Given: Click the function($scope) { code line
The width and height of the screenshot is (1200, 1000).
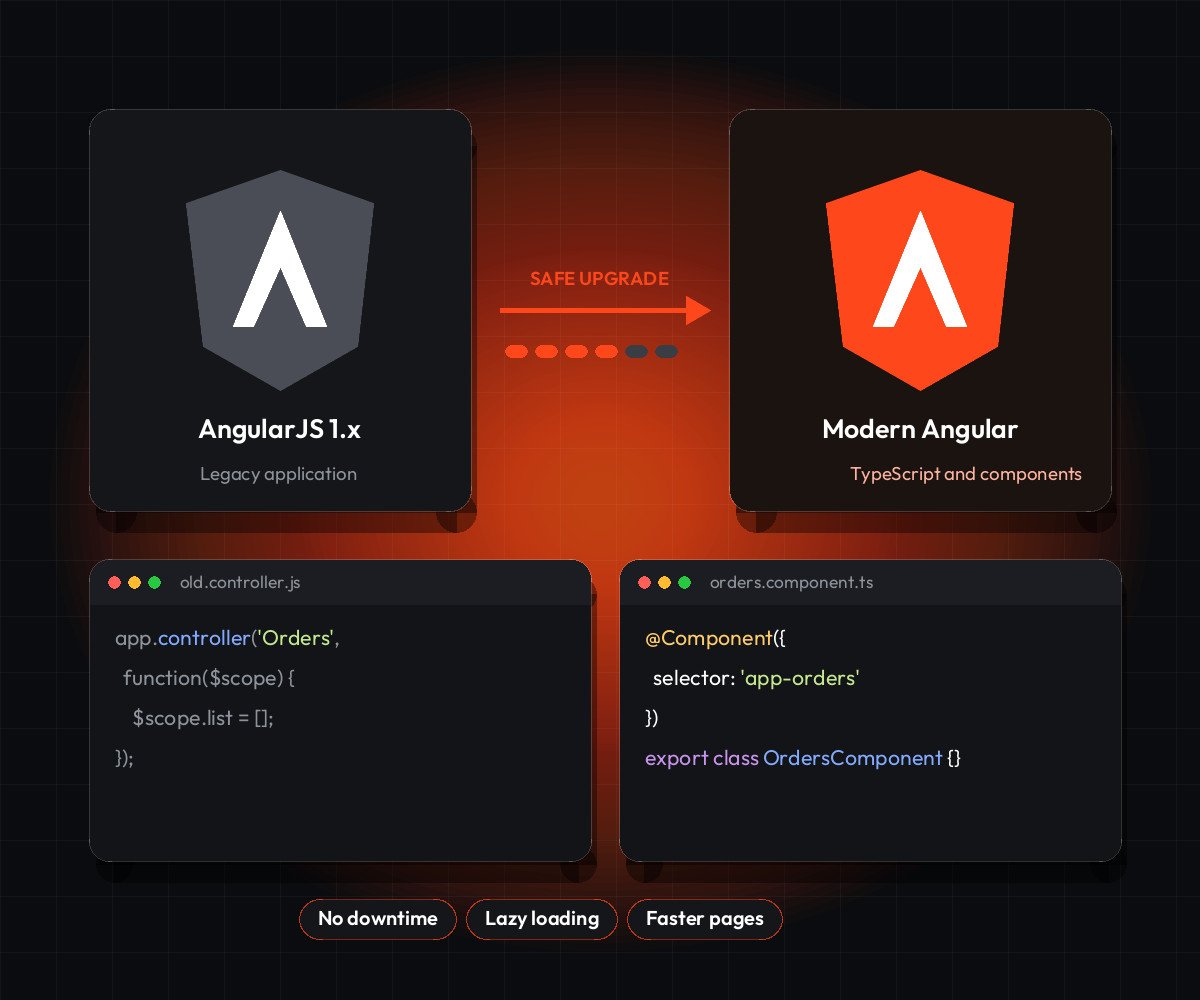Looking at the screenshot, I should 209,678.
